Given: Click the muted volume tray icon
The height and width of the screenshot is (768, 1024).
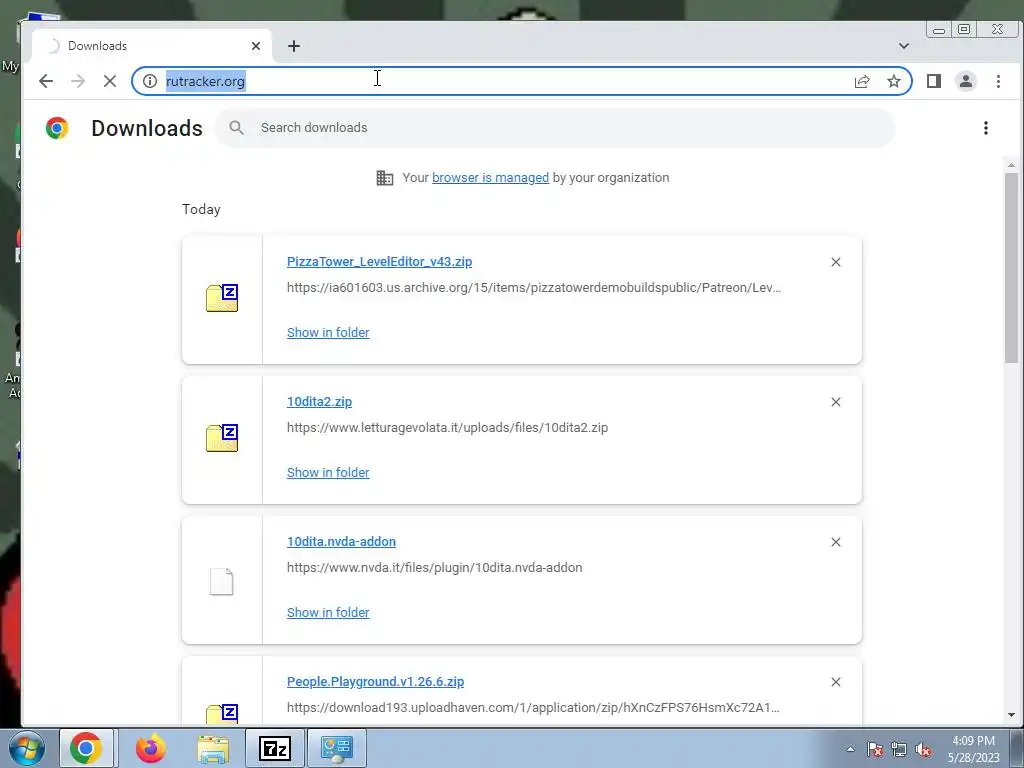Looking at the screenshot, I should click(923, 749).
